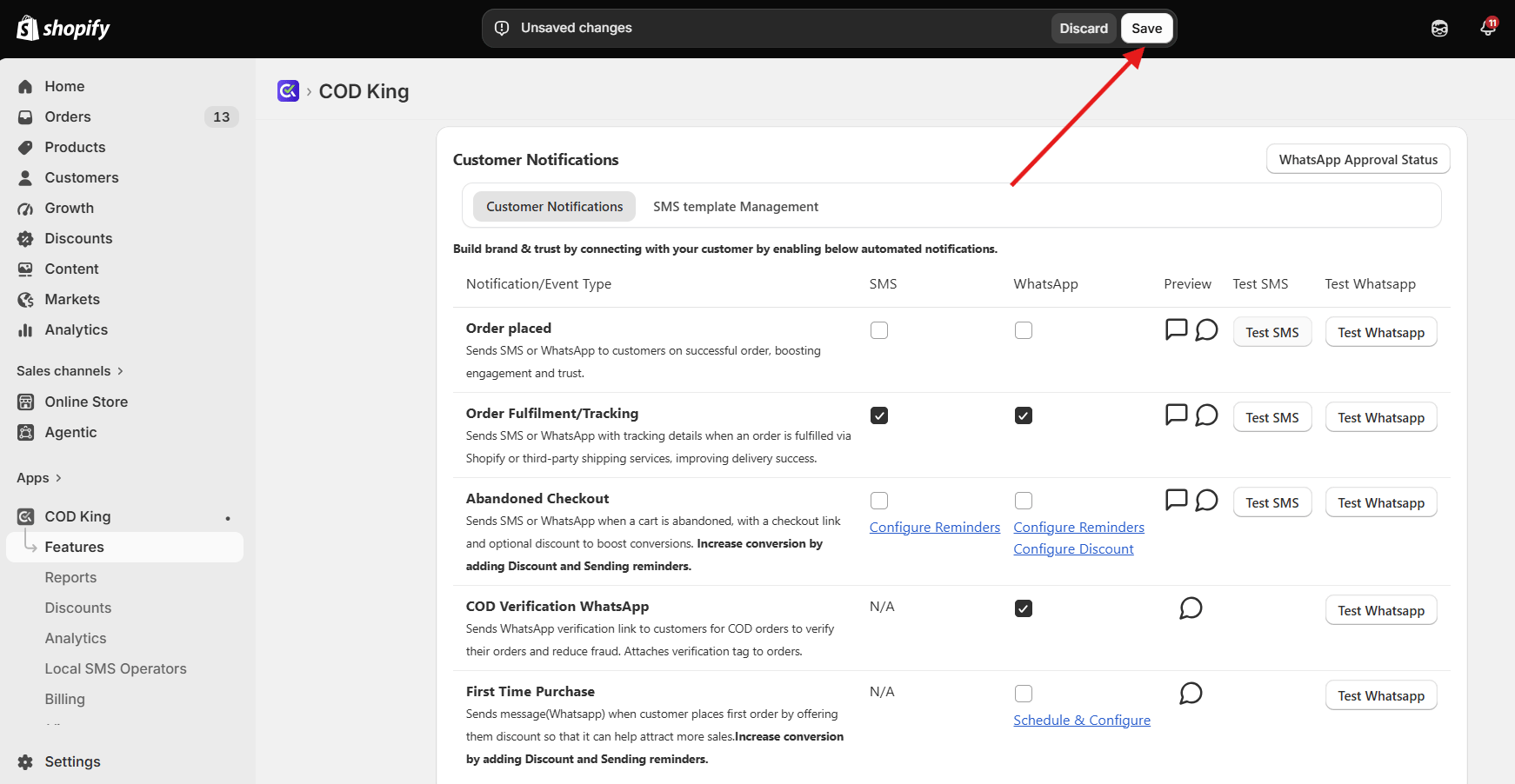Click the Settings gear icon
Image resolution: width=1515 pixels, height=784 pixels.
click(26, 762)
